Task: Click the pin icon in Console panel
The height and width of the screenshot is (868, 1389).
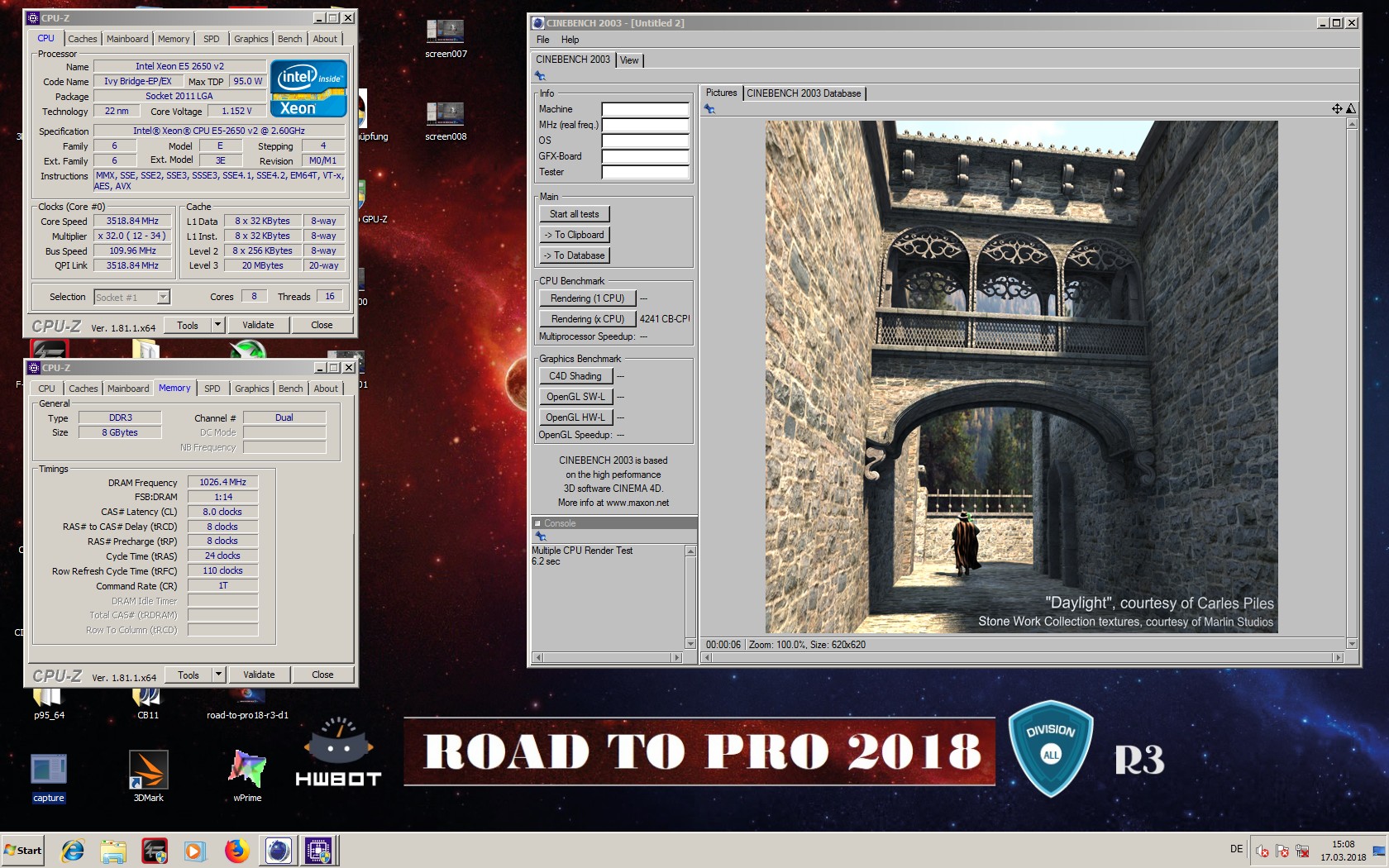Action: (541, 537)
